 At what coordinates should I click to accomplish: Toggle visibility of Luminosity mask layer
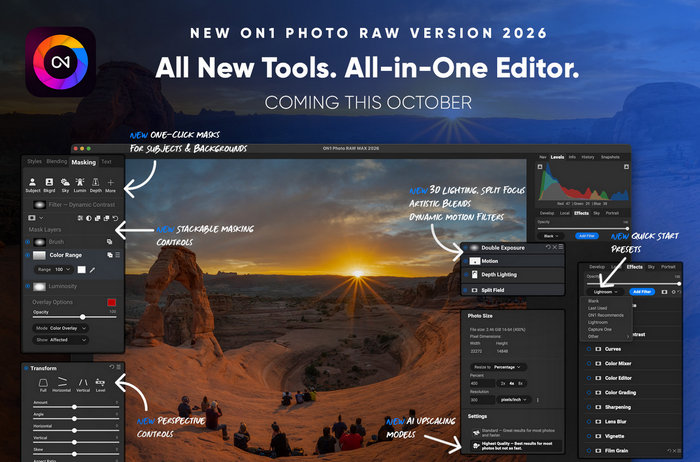pos(28,286)
